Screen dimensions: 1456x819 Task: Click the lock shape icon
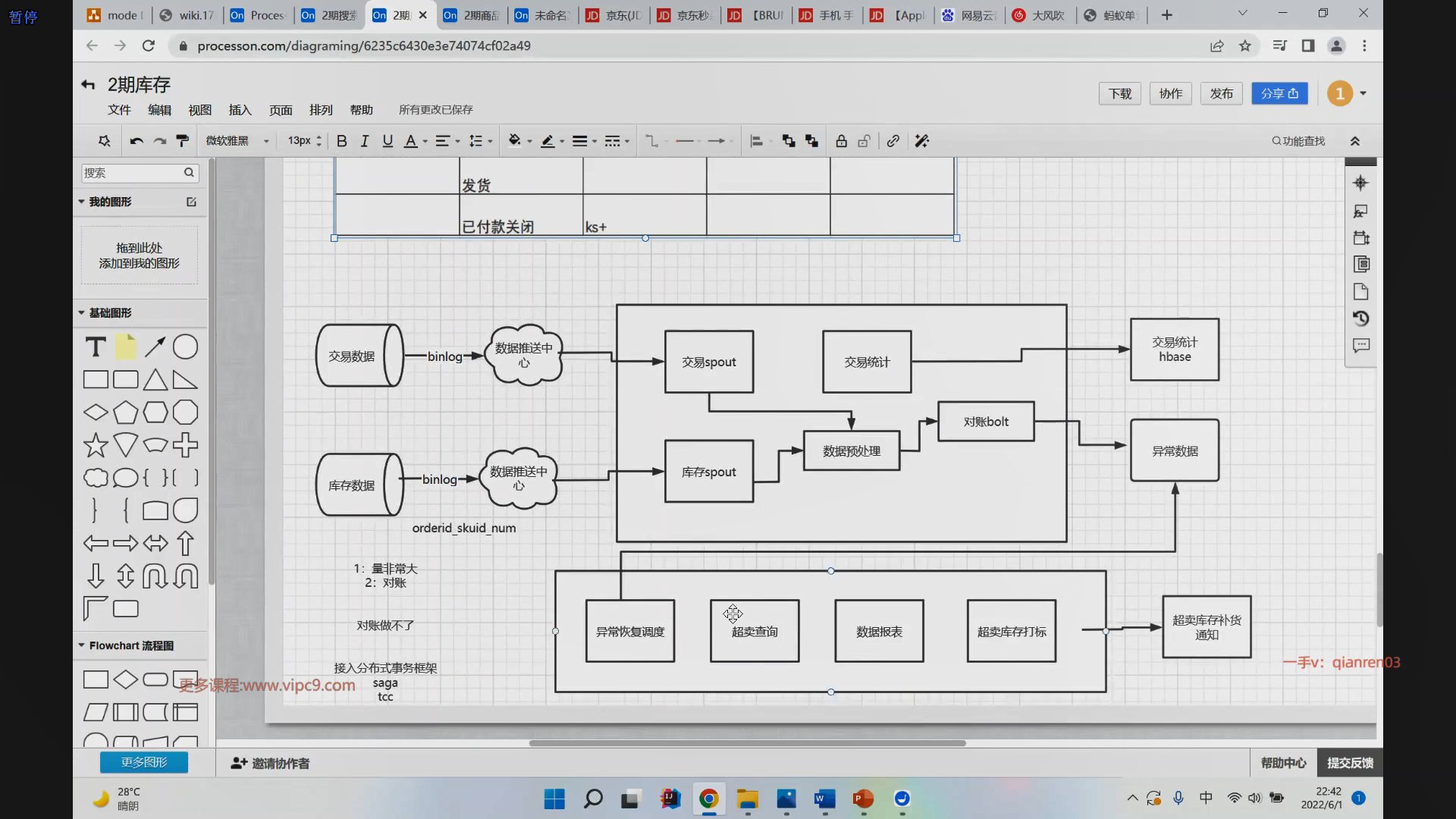coord(841,141)
